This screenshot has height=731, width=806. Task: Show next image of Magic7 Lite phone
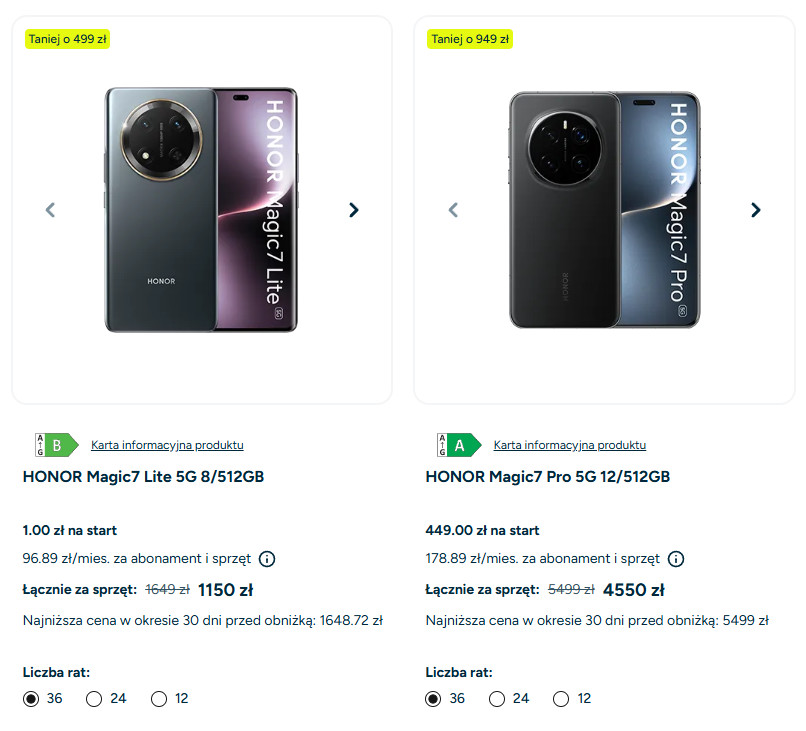coord(353,210)
